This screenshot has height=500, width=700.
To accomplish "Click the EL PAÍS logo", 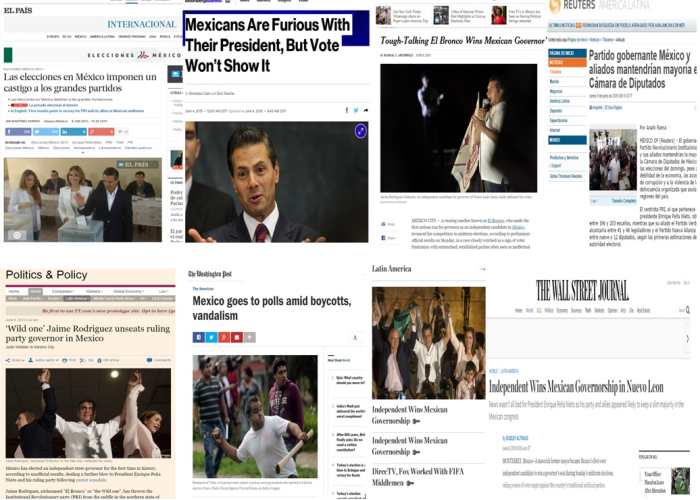I will click(18, 10).
